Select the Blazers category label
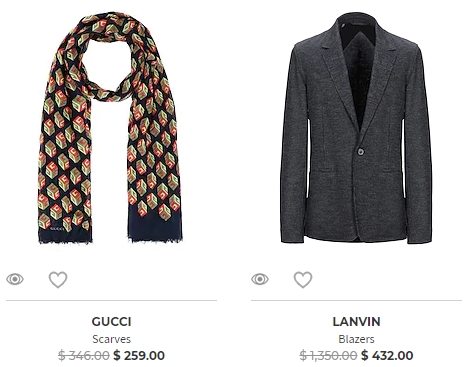 pyautogui.click(x=356, y=339)
